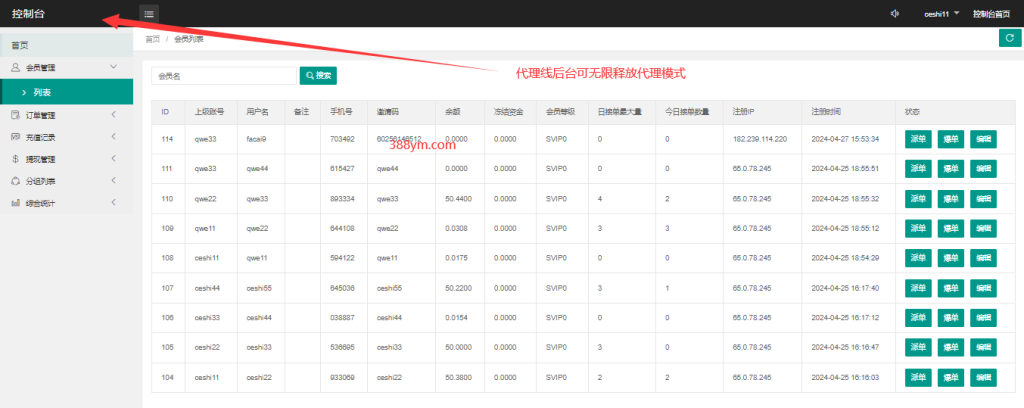Image resolution: width=1024 pixels, height=408 pixels.
Task: Click the 提现管理 dollar icon in sidebar
Action: [16, 159]
